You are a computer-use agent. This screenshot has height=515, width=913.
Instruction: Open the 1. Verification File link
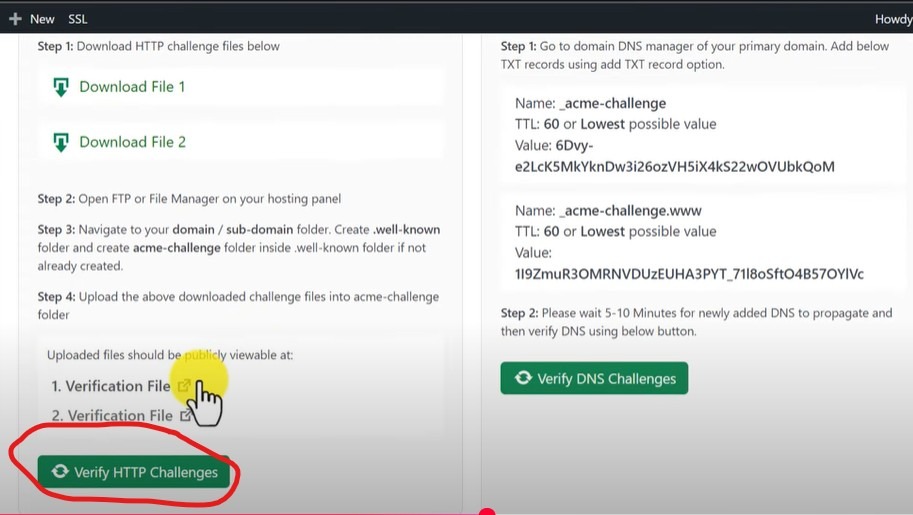pyautogui.click(x=111, y=386)
